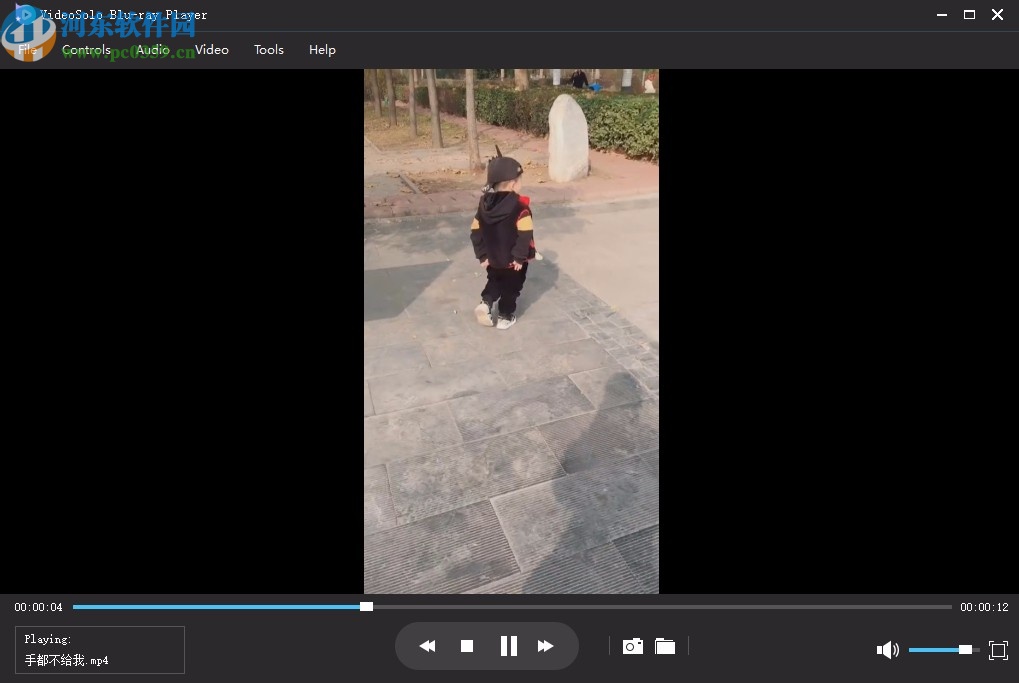This screenshot has width=1019, height=683.
Task: Click the elapsed time 00:00:04
Action: tap(38, 607)
